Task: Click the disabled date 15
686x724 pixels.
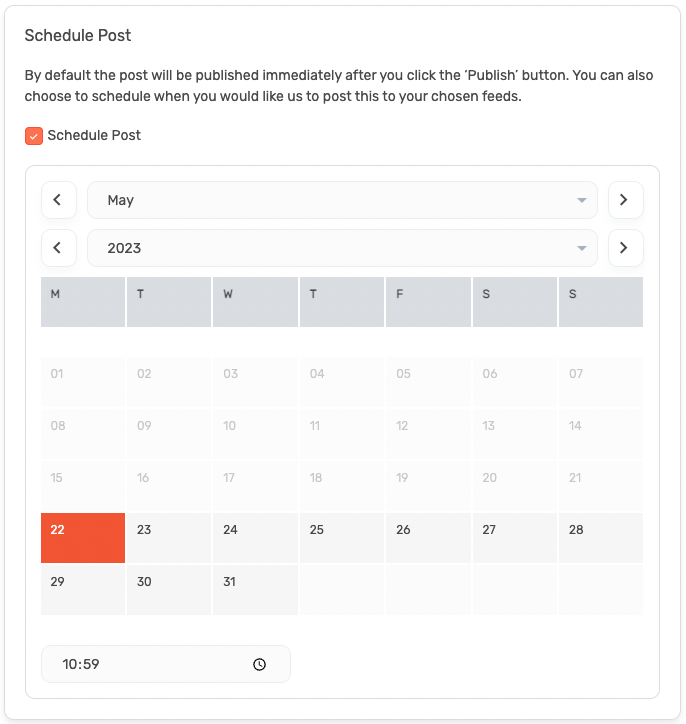Action: [x=83, y=486]
